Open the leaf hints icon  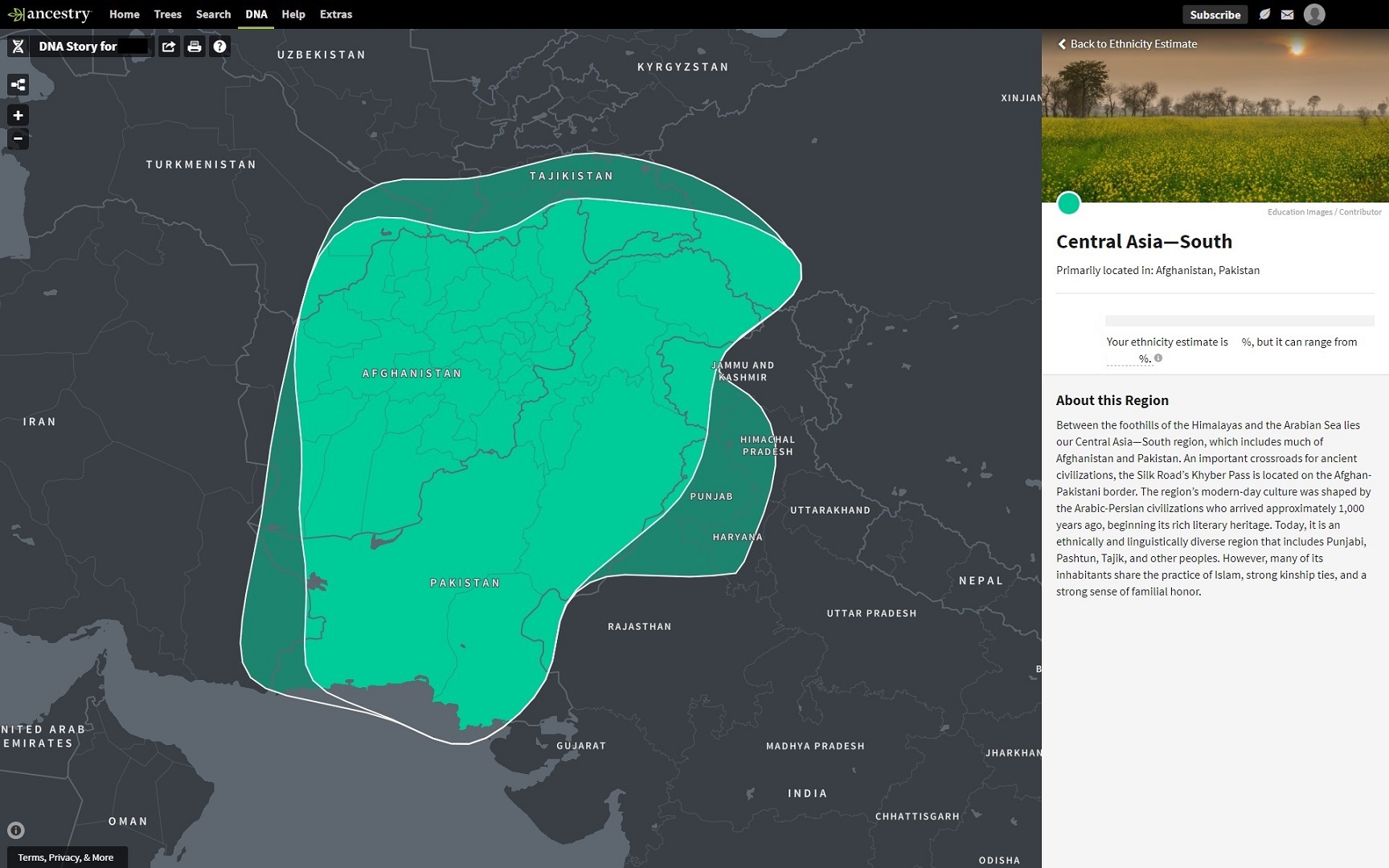click(1264, 14)
